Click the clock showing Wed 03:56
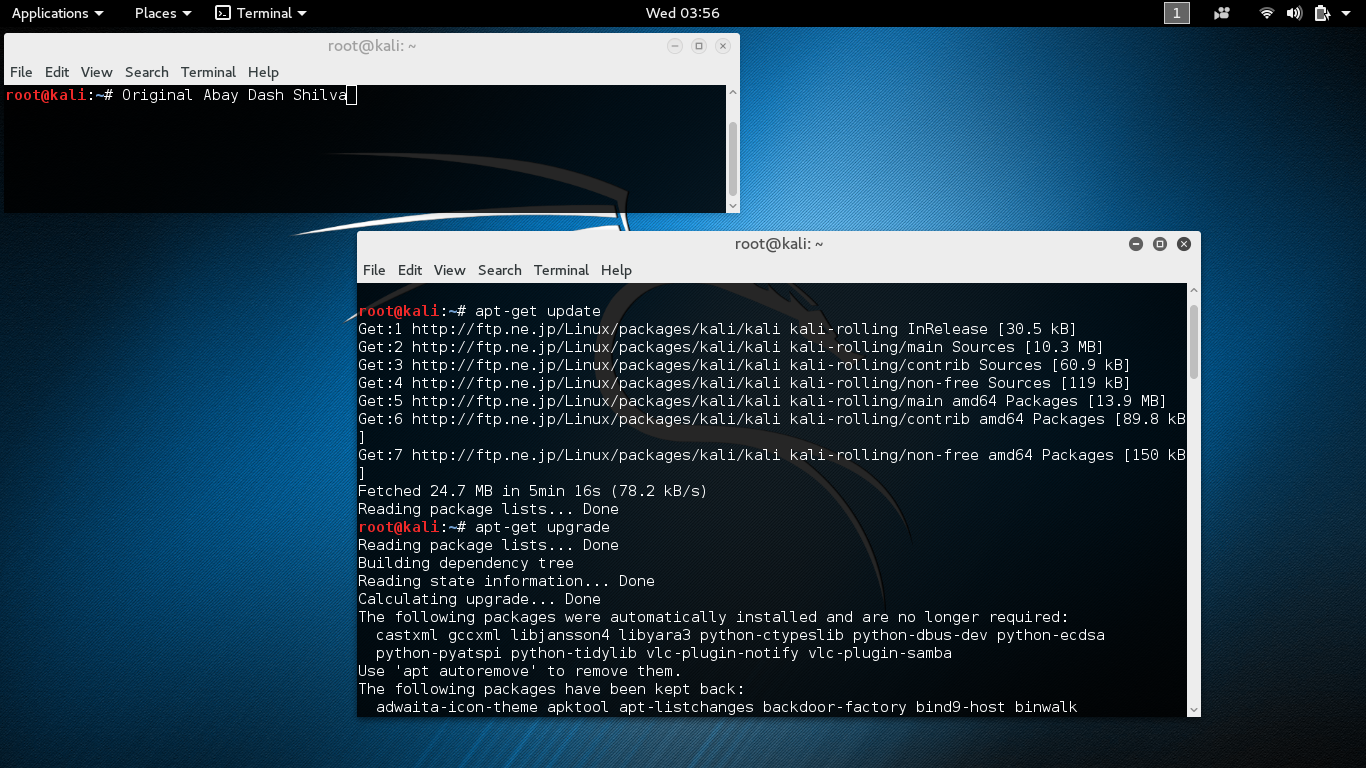This screenshot has width=1366, height=768. click(x=683, y=13)
